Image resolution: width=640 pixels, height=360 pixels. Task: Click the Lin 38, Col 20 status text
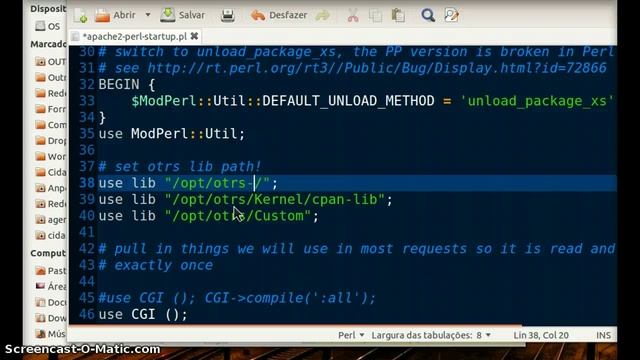[x=541, y=335]
